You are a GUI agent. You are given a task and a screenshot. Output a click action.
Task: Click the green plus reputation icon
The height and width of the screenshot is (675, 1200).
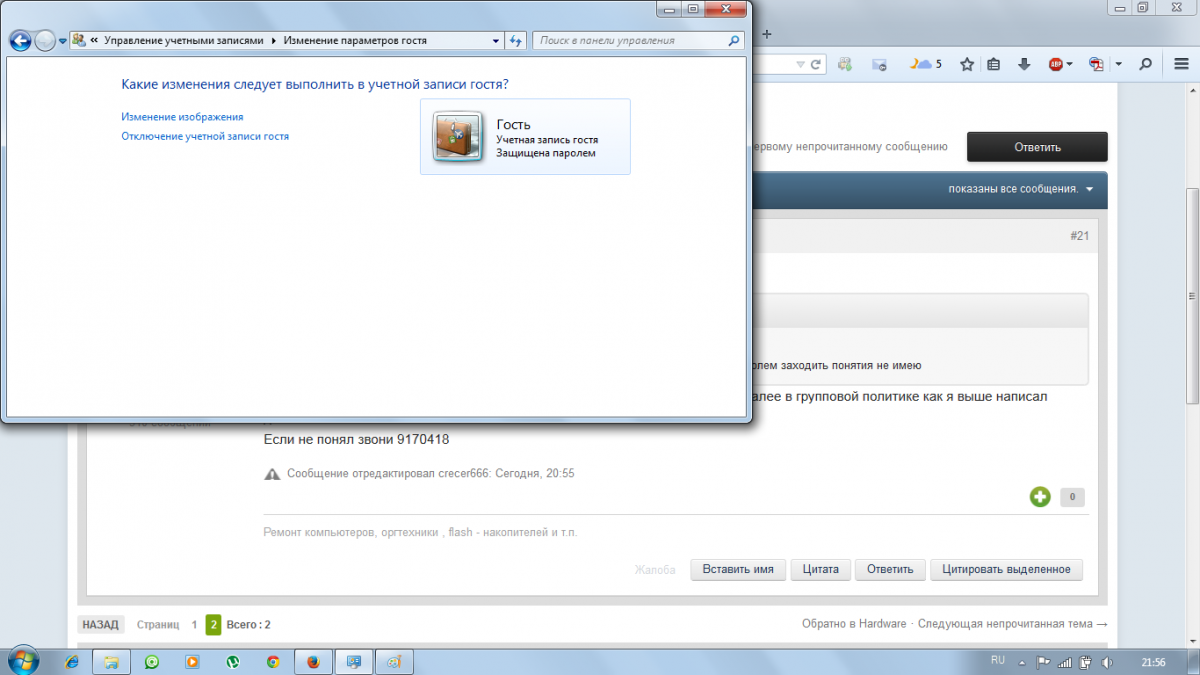coord(1040,497)
